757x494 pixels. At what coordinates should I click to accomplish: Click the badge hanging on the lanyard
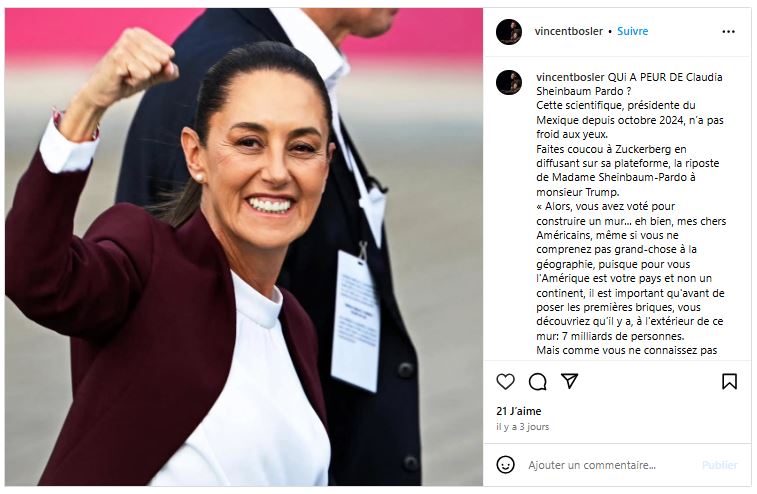pos(356,321)
